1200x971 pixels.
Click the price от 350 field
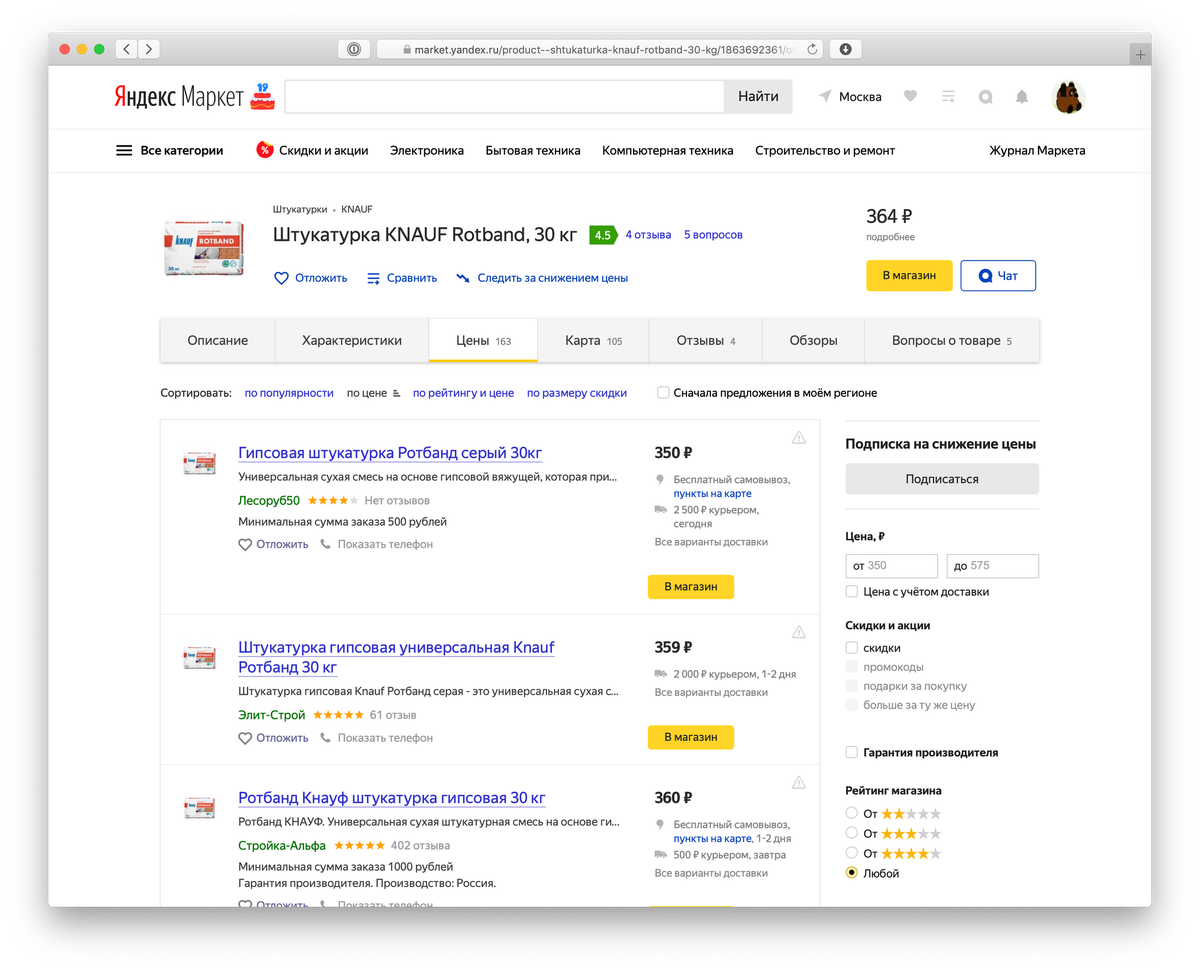[x=892, y=566]
